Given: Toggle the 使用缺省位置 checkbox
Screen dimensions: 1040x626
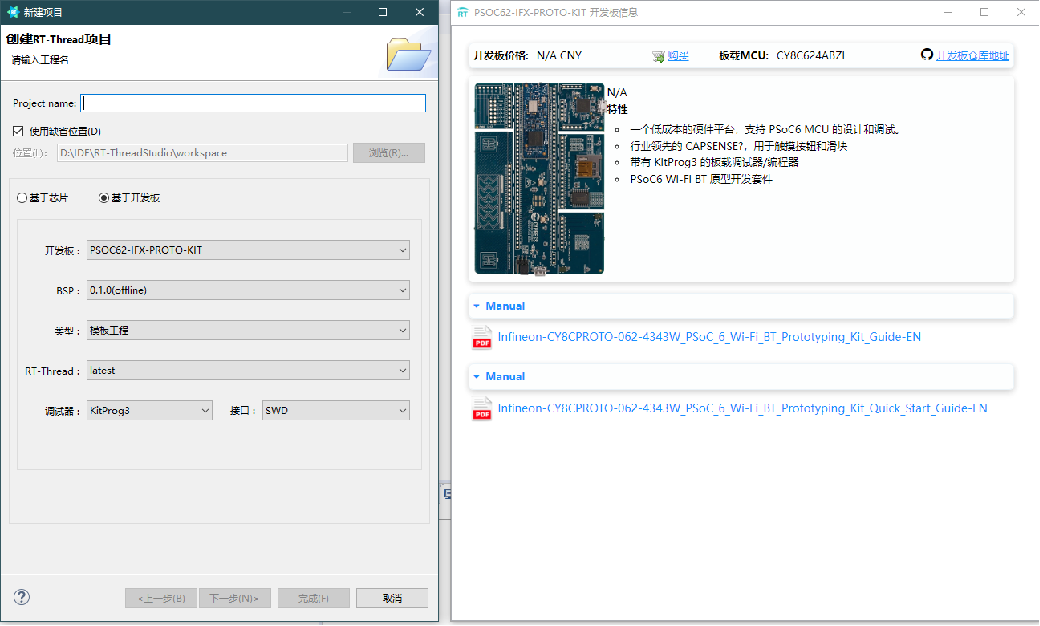Looking at the screenshot, I should point(18,131).
